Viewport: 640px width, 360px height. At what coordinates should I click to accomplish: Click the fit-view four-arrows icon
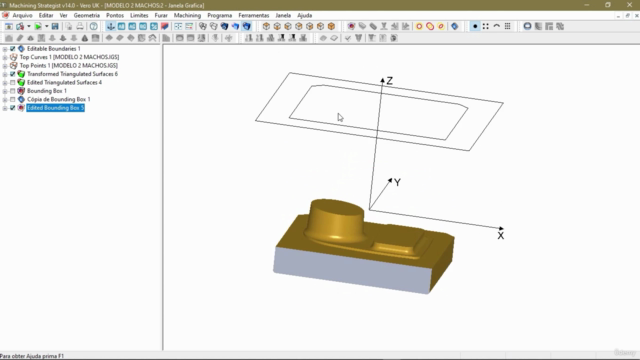point(178,27)
